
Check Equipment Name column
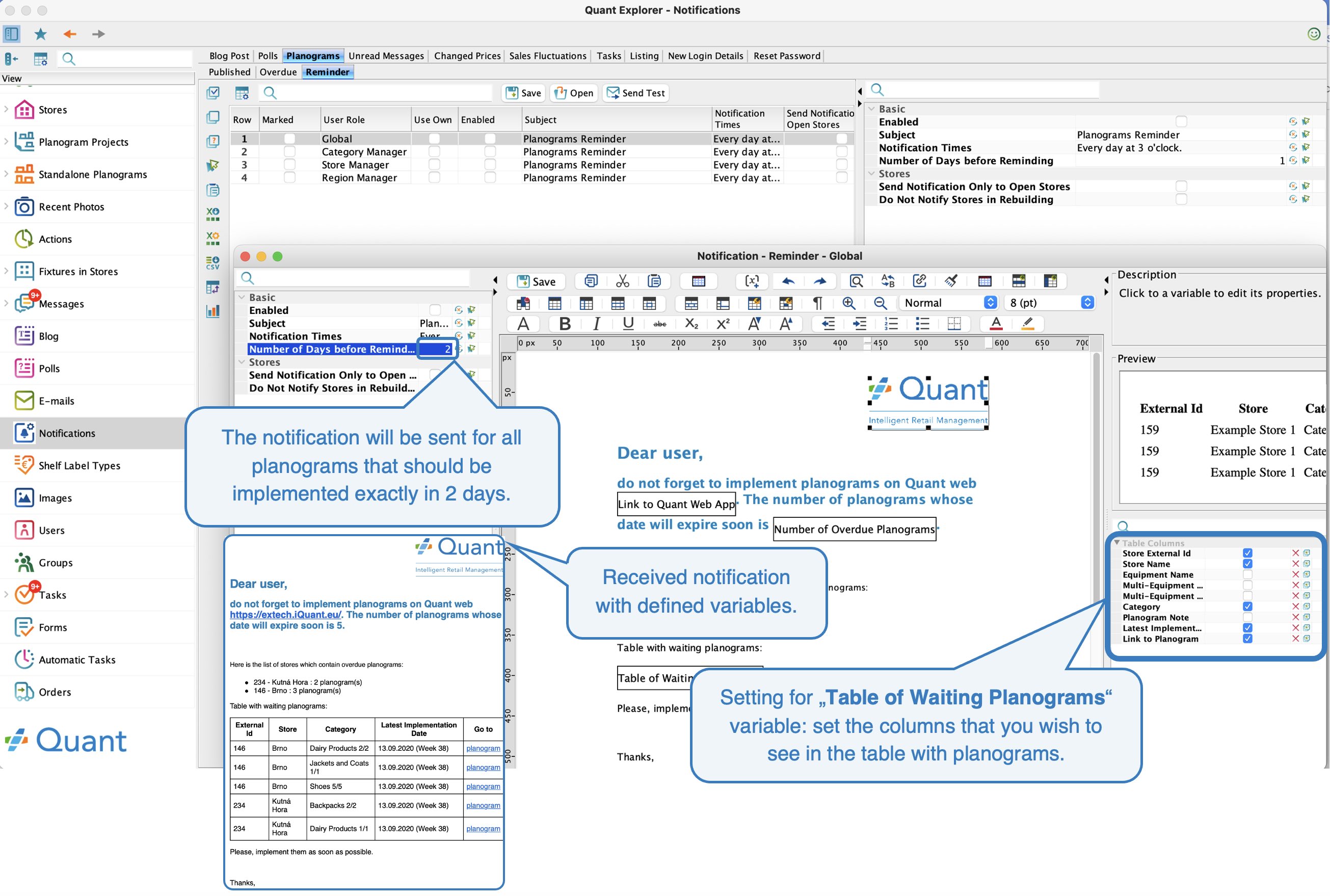(x=1247, y=575)
